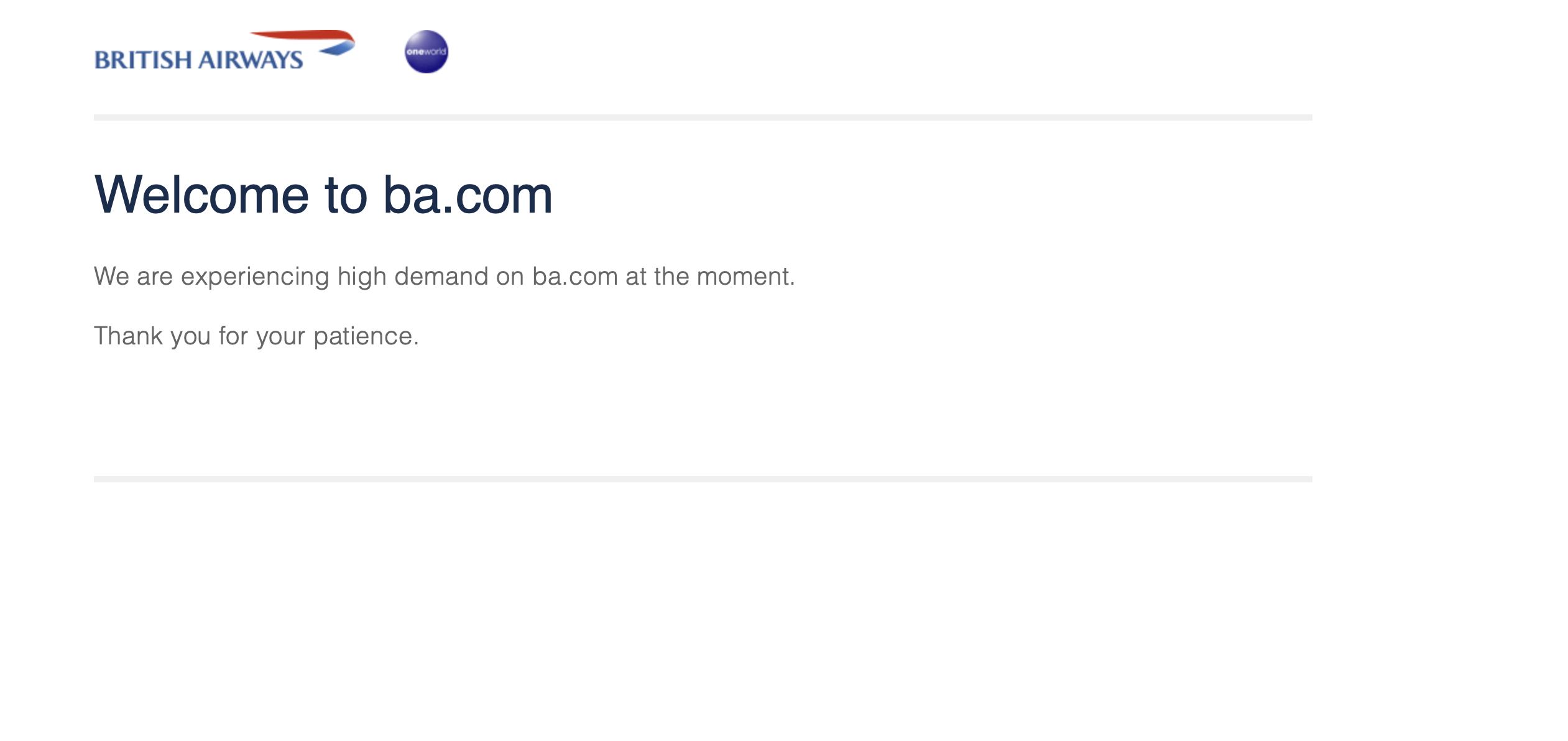The image size is (1568, 741).
Task: Click 'ba.com' within the high demand sentence
Action: 575,277
